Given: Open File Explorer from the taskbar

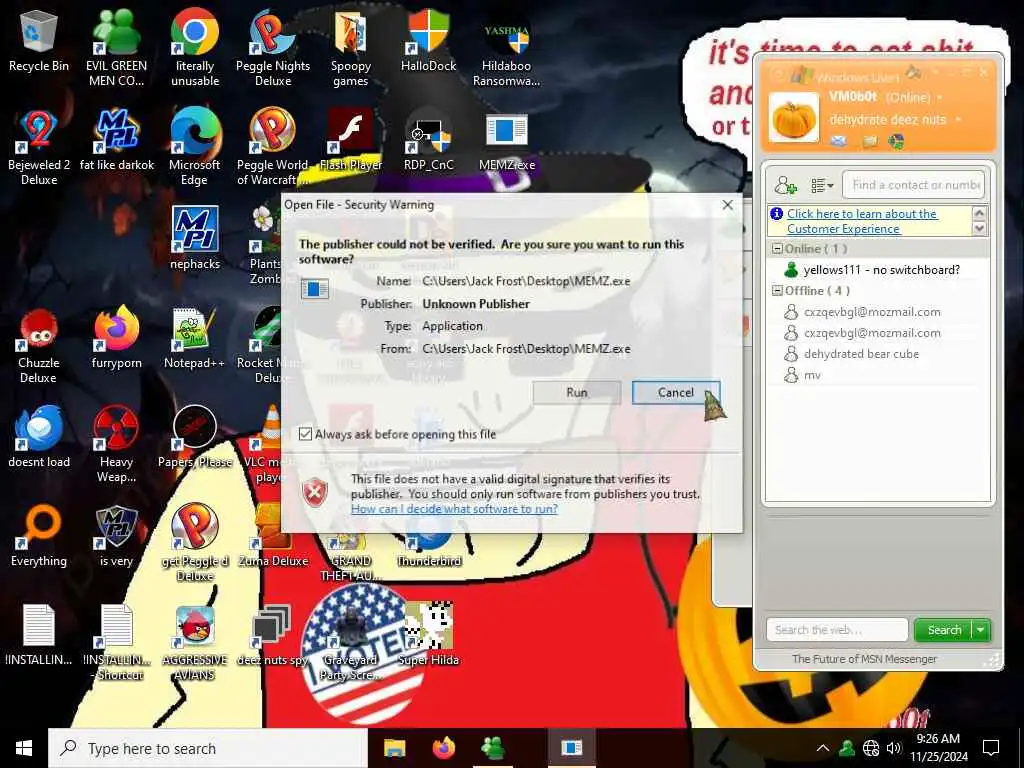Looking at the screenshot, I should click(x=394, y=748).
